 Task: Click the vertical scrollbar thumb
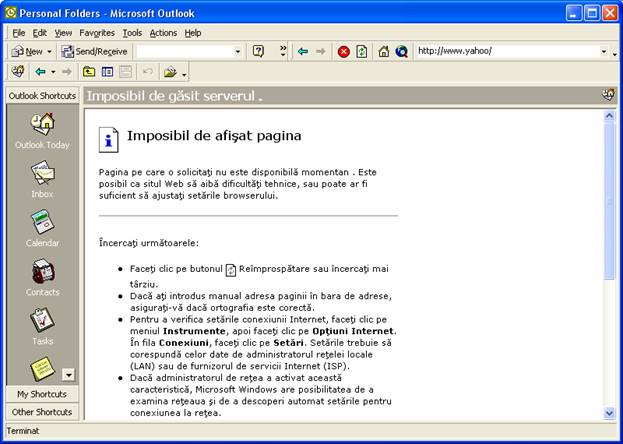coord(609,201)
